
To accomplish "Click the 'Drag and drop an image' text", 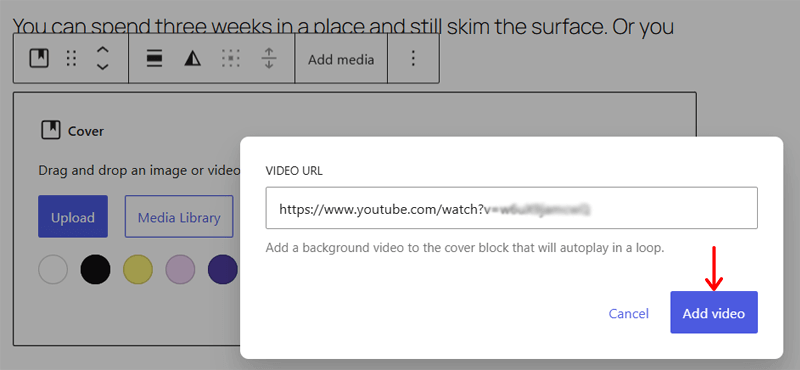I will click(x=139, y=170).
